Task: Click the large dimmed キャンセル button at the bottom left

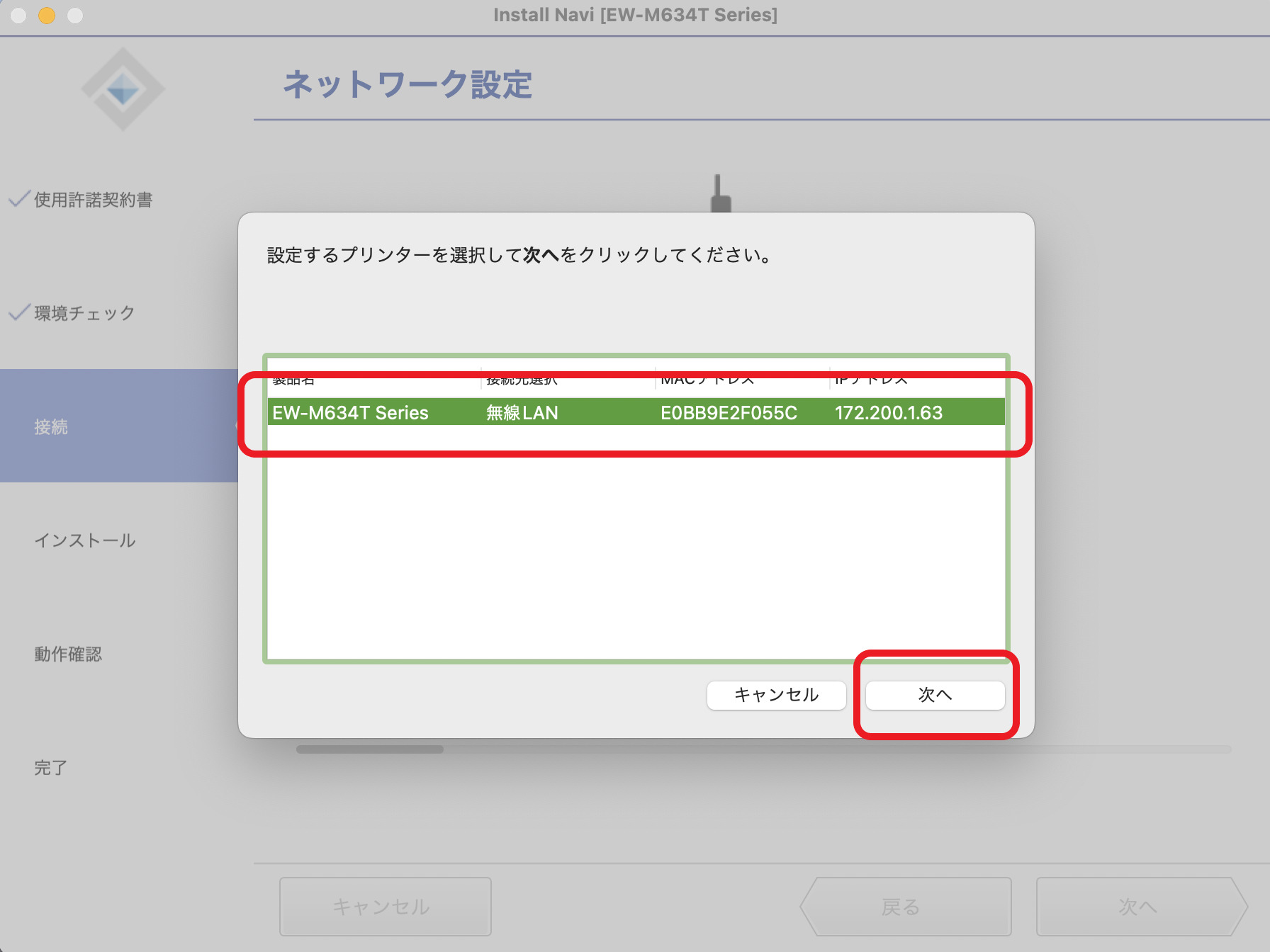Action: 385,907
